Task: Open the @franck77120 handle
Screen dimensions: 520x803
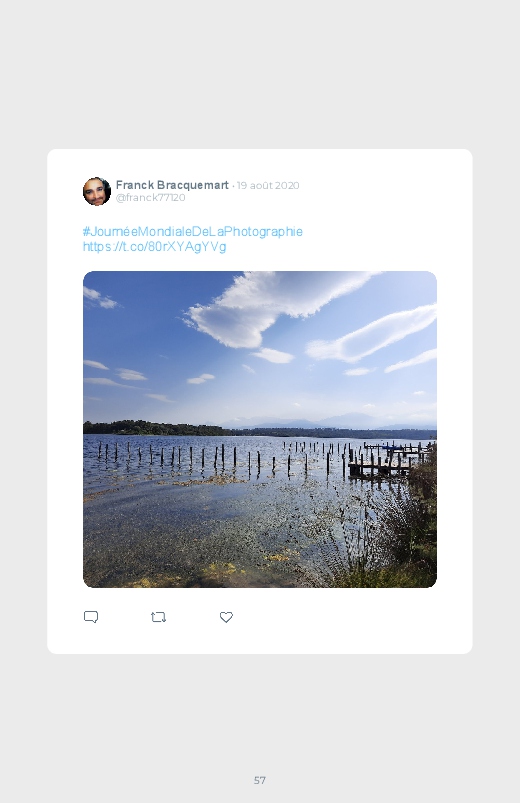Action: point(151,198)
